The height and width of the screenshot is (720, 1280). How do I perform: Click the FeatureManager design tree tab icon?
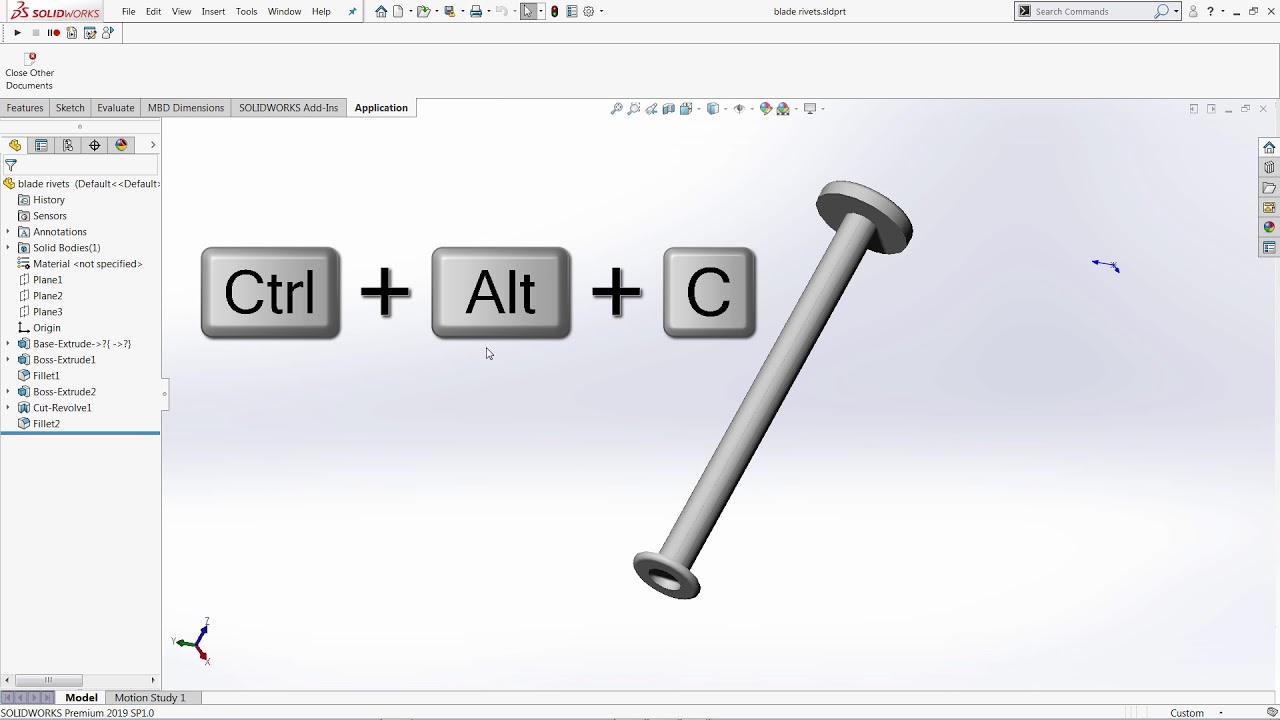pos(15,145)
